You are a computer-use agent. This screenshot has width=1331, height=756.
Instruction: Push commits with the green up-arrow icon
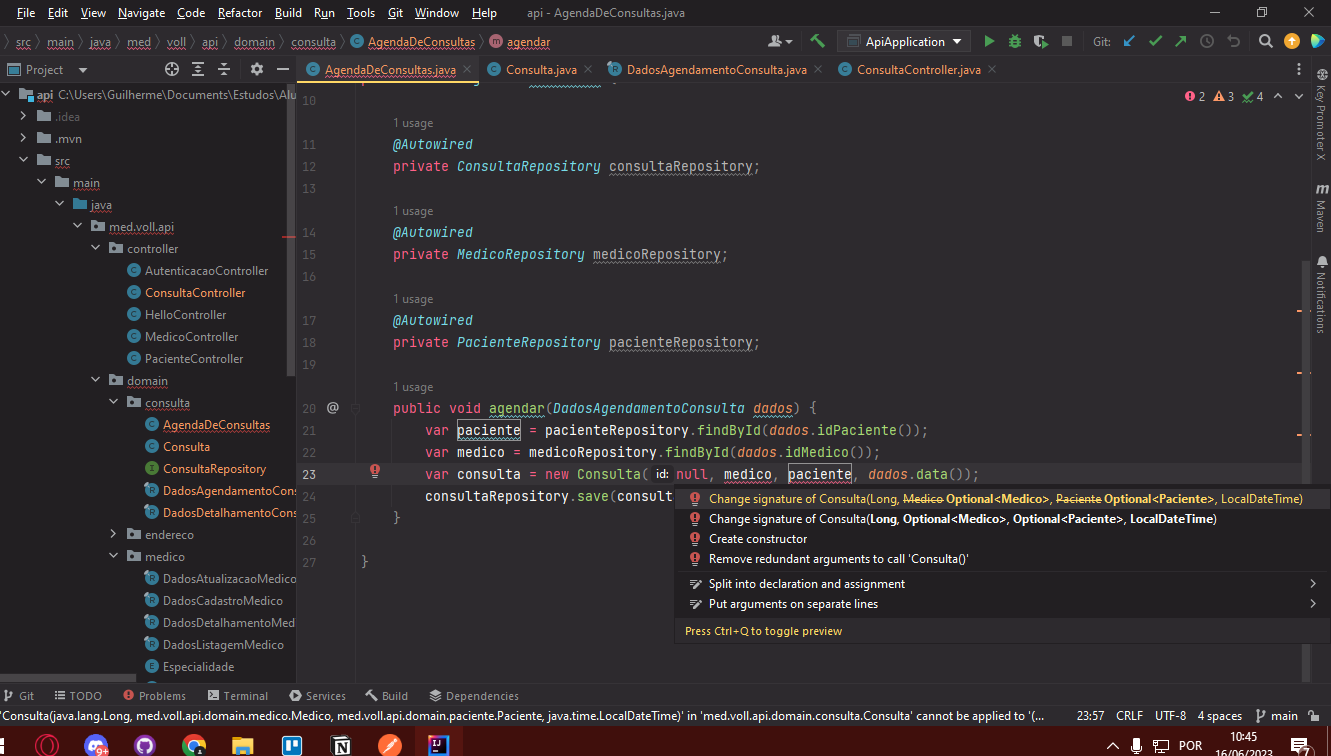(x=1181, y=41)
